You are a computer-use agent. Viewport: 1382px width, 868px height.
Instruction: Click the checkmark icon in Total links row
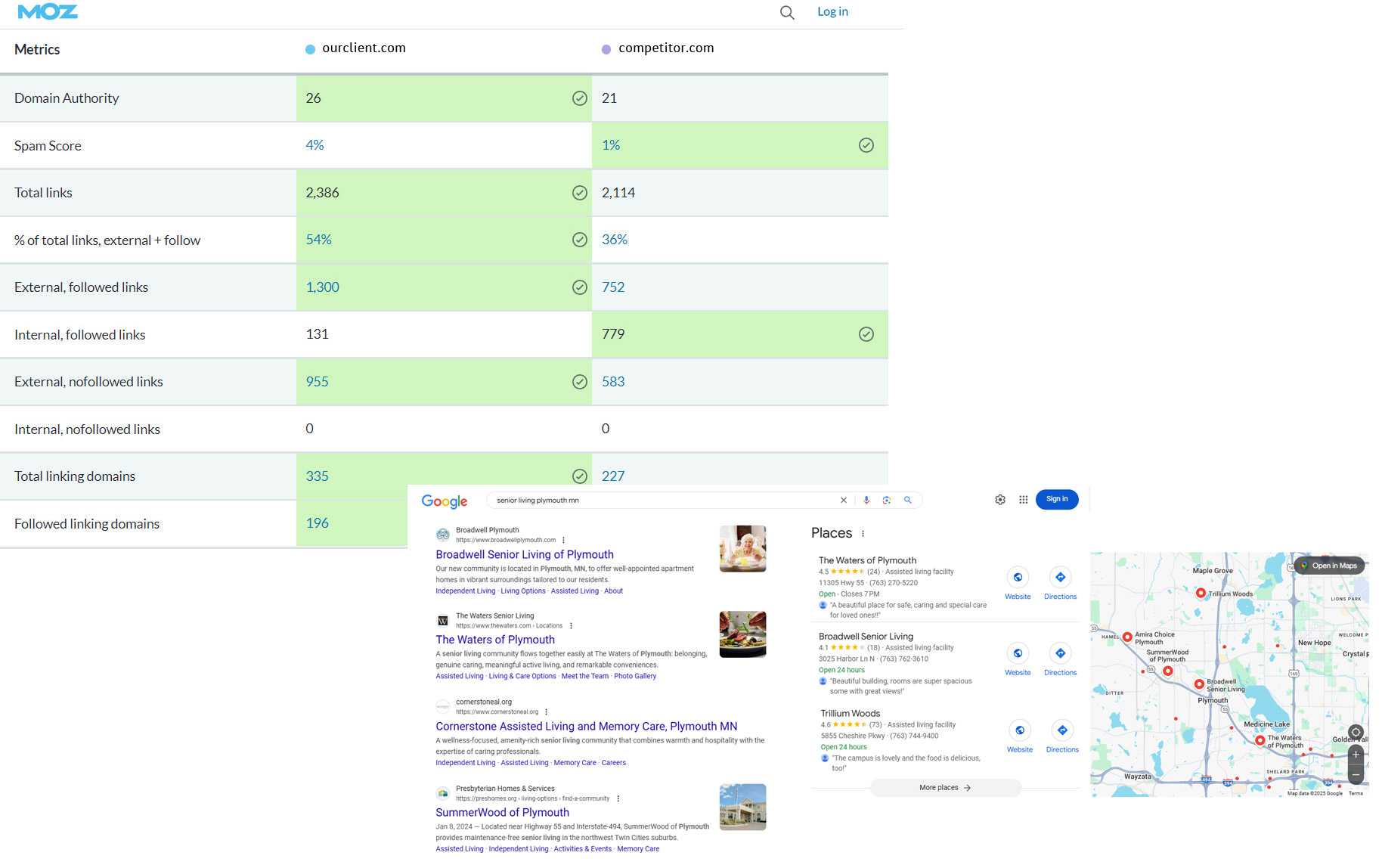coord(580,193)
